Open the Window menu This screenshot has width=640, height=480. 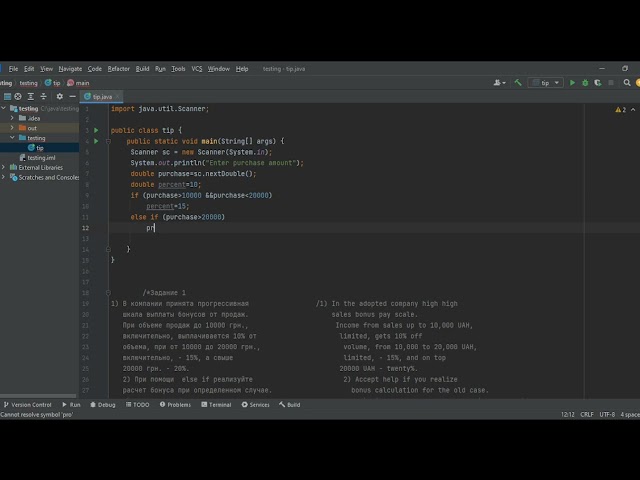219,69
